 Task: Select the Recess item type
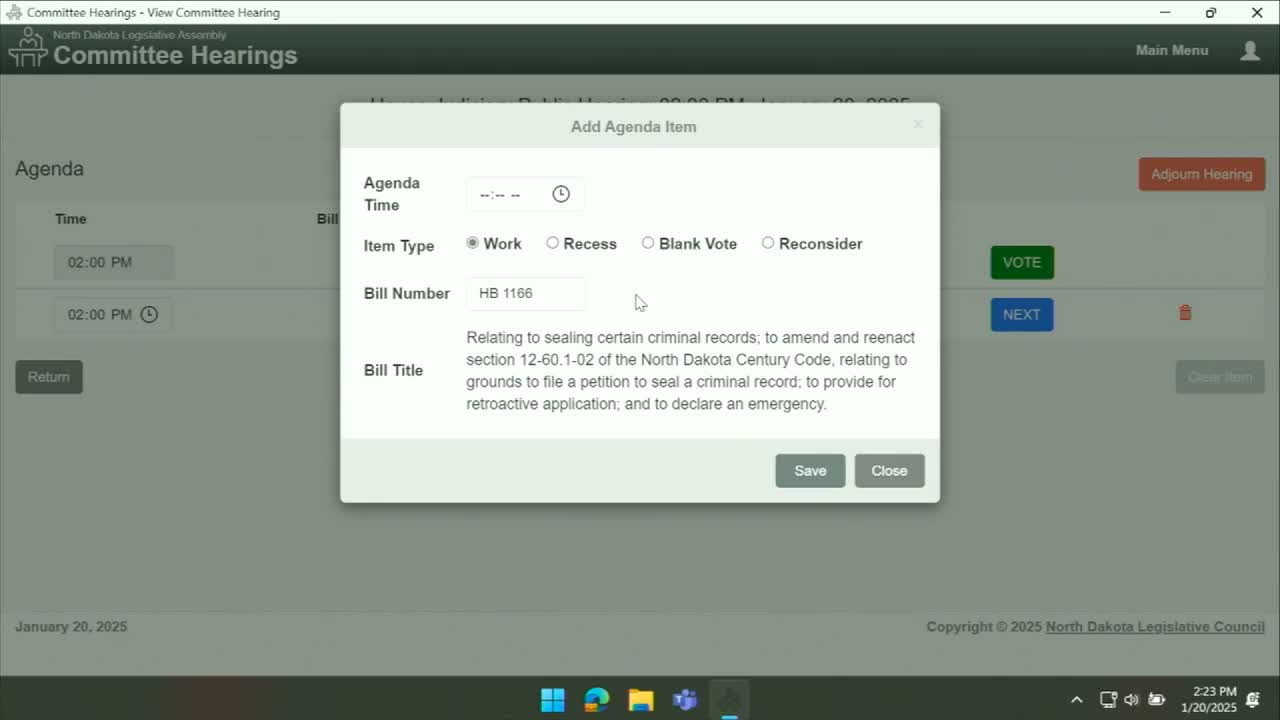[x=552, y=243]
